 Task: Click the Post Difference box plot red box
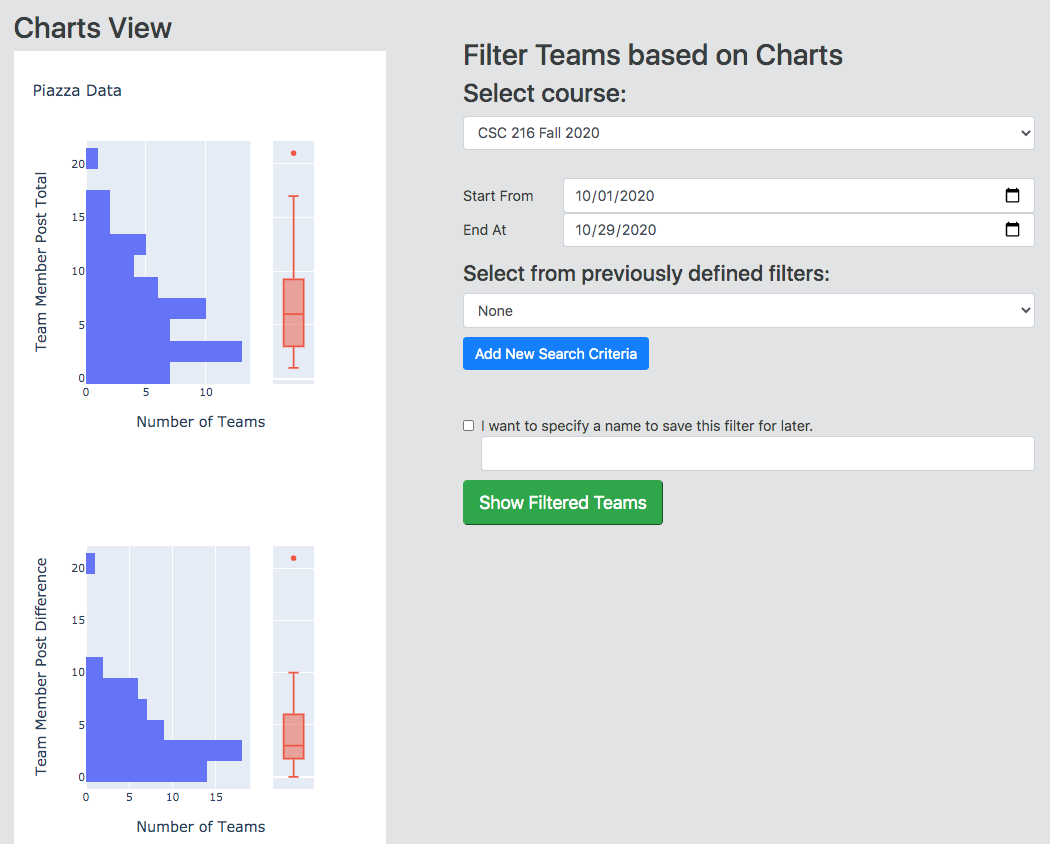pyautogui.click(x=293, y=736)
